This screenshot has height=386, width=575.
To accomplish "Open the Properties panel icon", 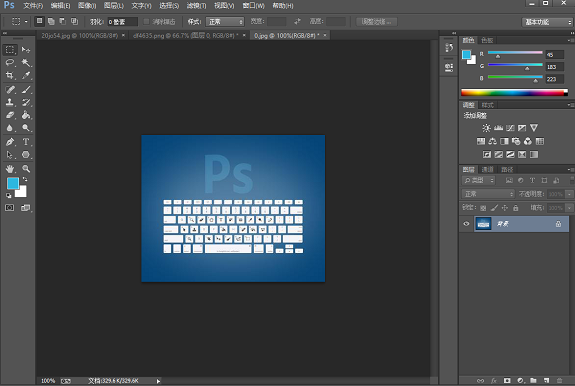I will click(x=449, y=67).
